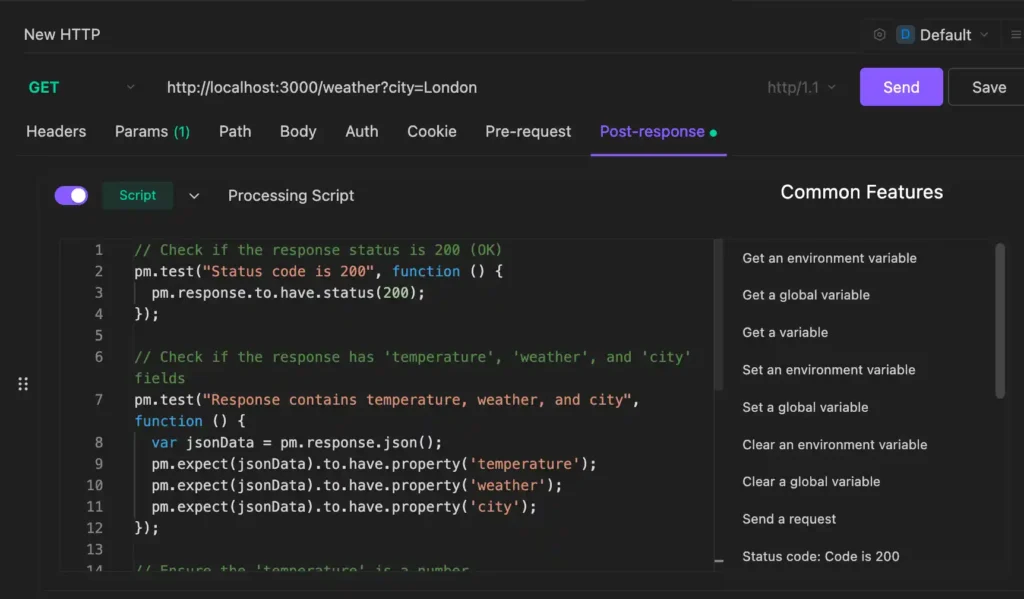Insert 'Clear a global variable' snippet
This screenshot has width=1024, height=599.
click(x=810, y=482)
